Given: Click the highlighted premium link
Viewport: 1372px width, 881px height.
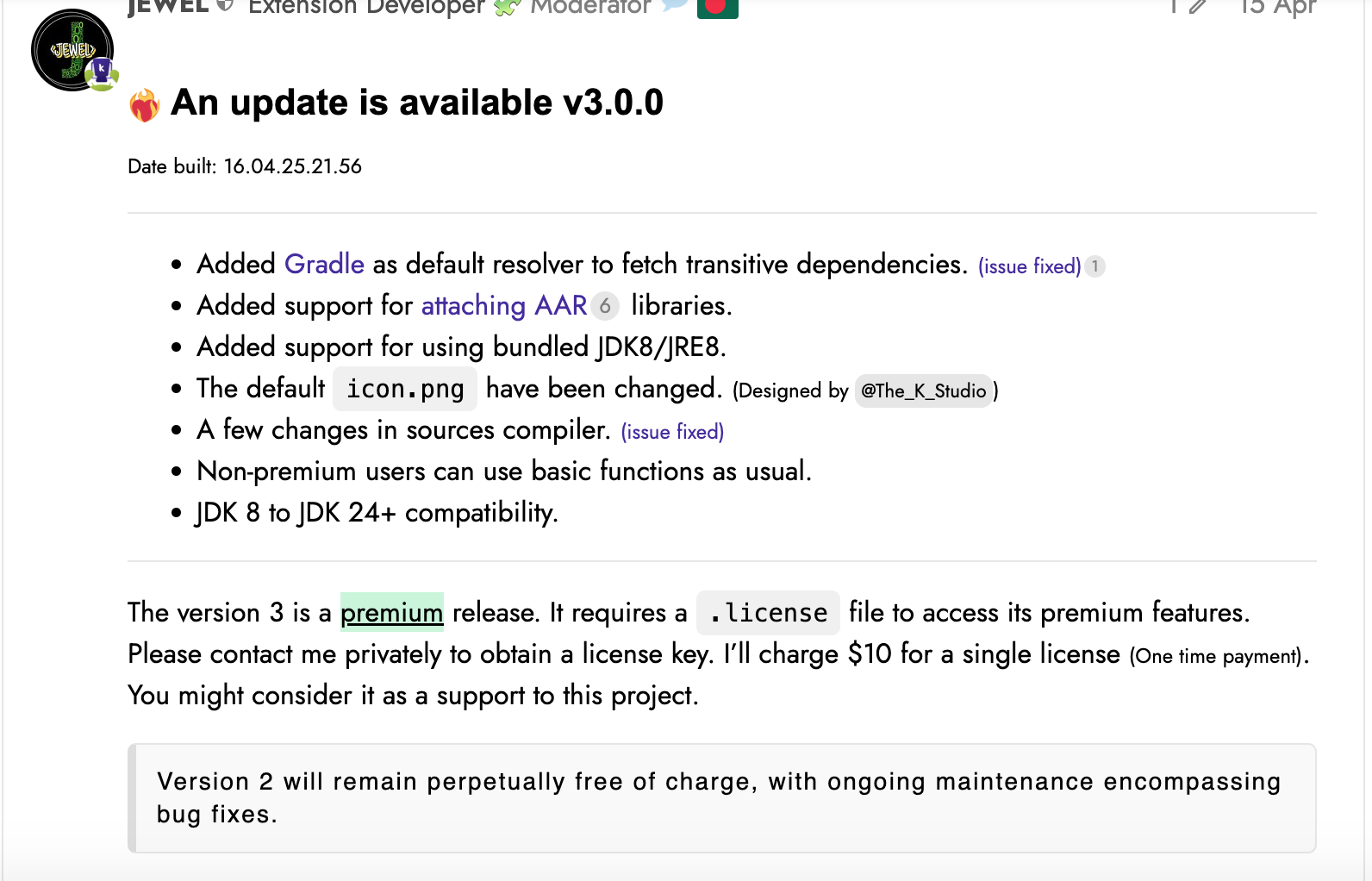Looking at the screenshot, I should [391, 612].
